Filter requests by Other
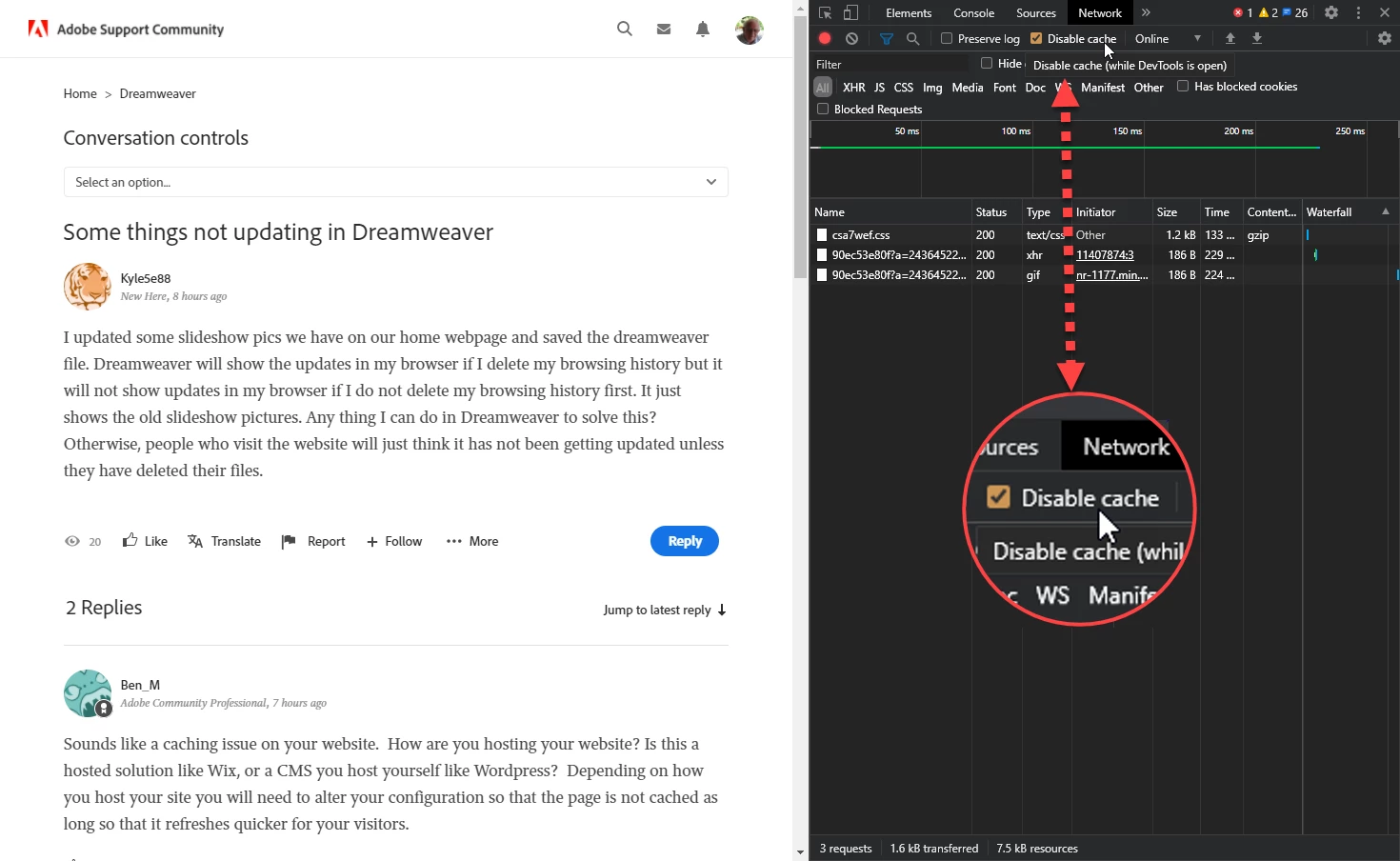Screen dimensions: 1400x861 coord(1149,87)
